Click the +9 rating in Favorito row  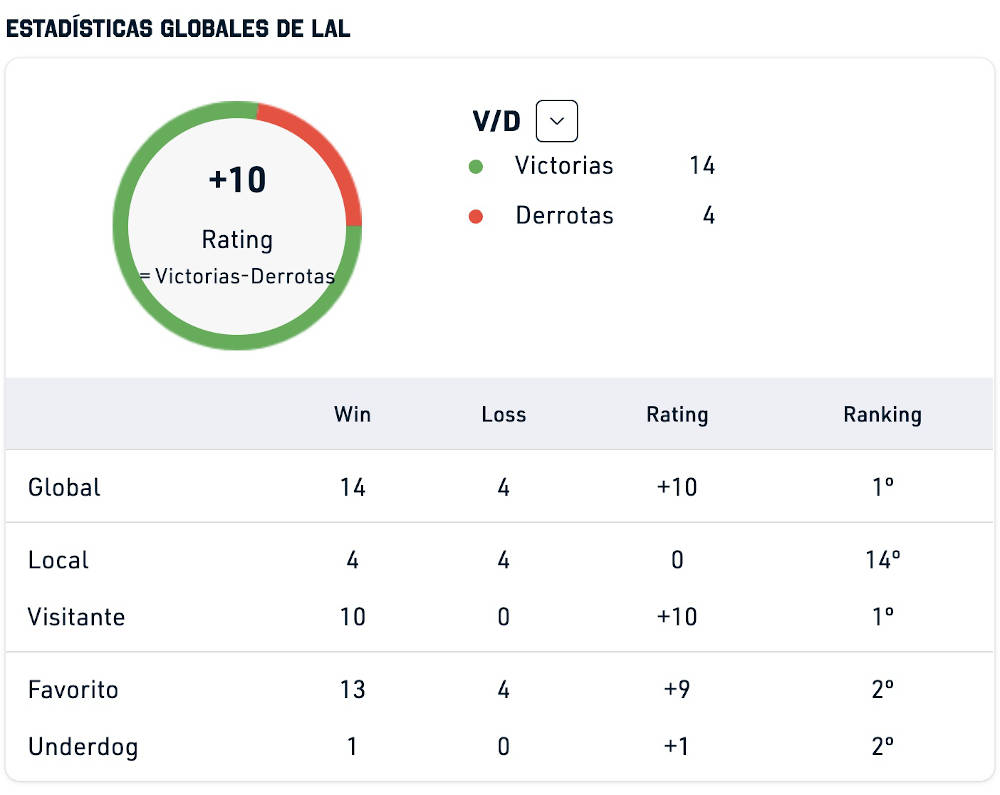coord(677,690)
